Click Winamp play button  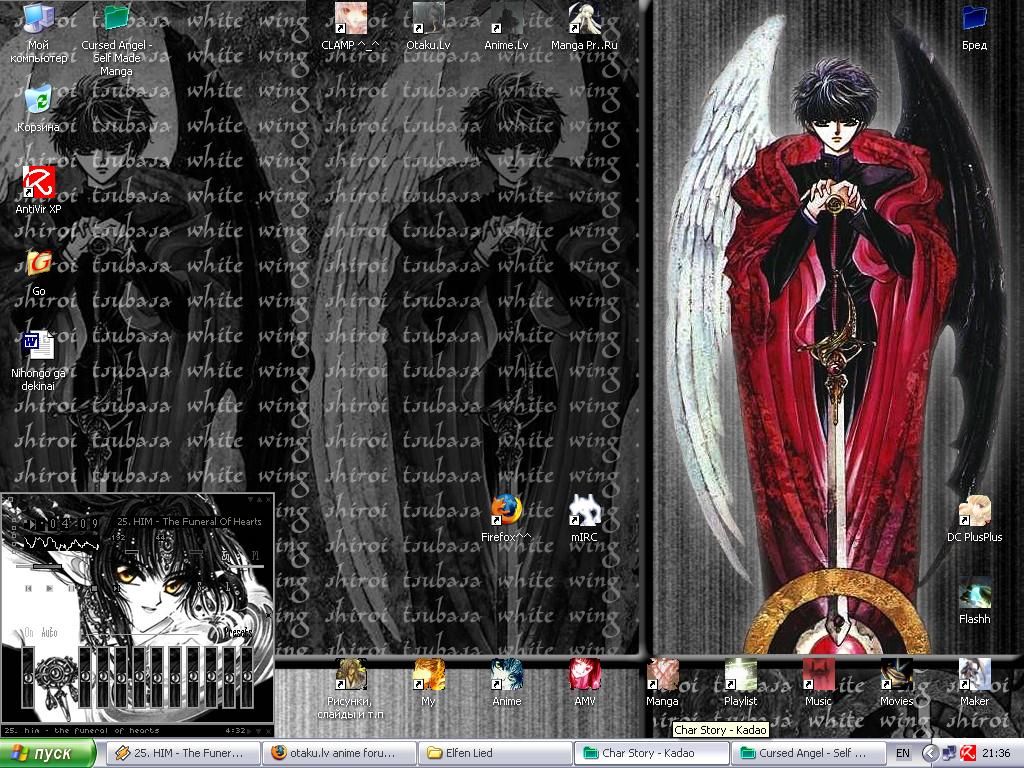pos(49,588)
